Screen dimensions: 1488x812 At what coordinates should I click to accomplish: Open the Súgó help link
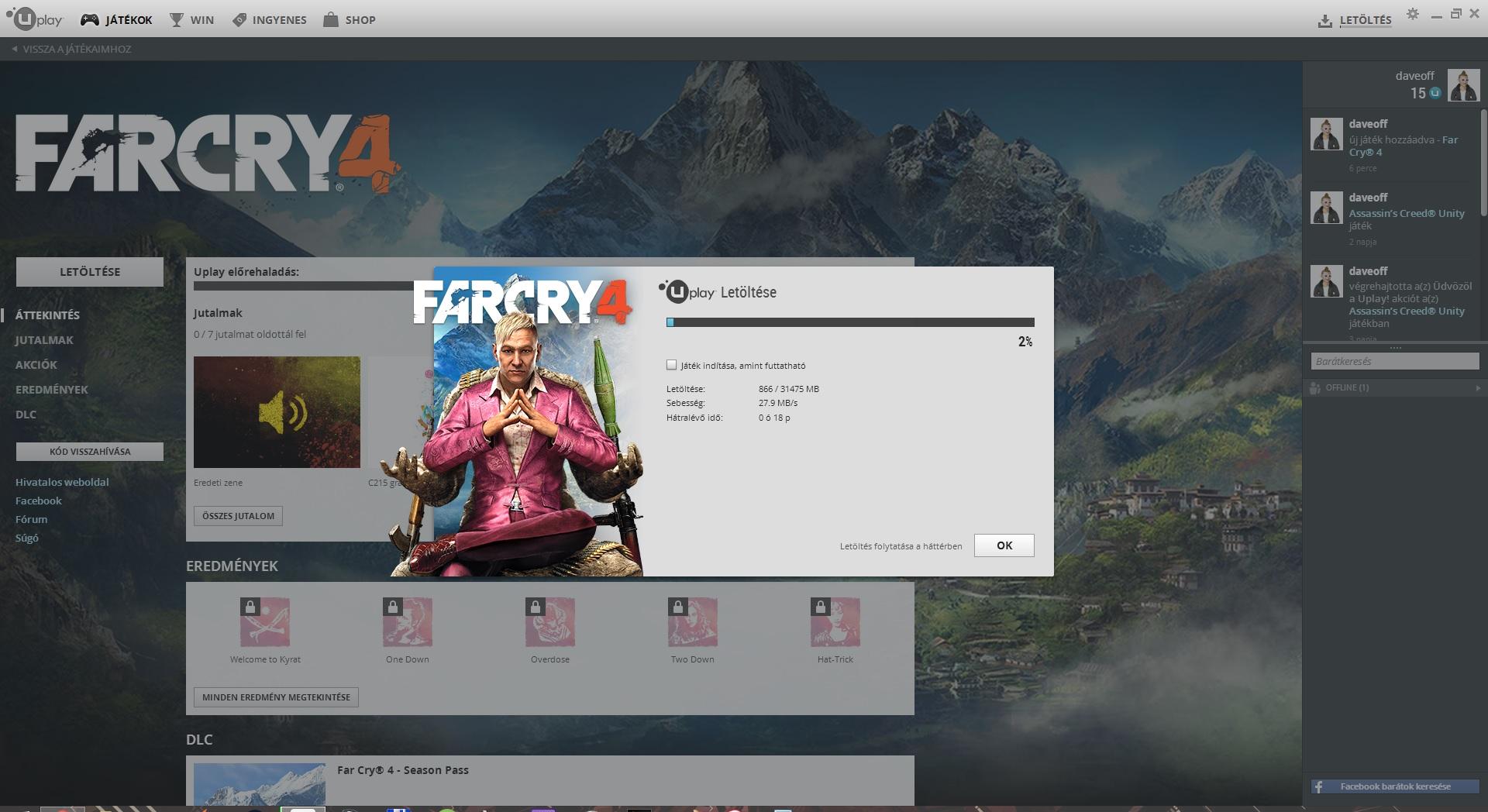tap(26, 538)
